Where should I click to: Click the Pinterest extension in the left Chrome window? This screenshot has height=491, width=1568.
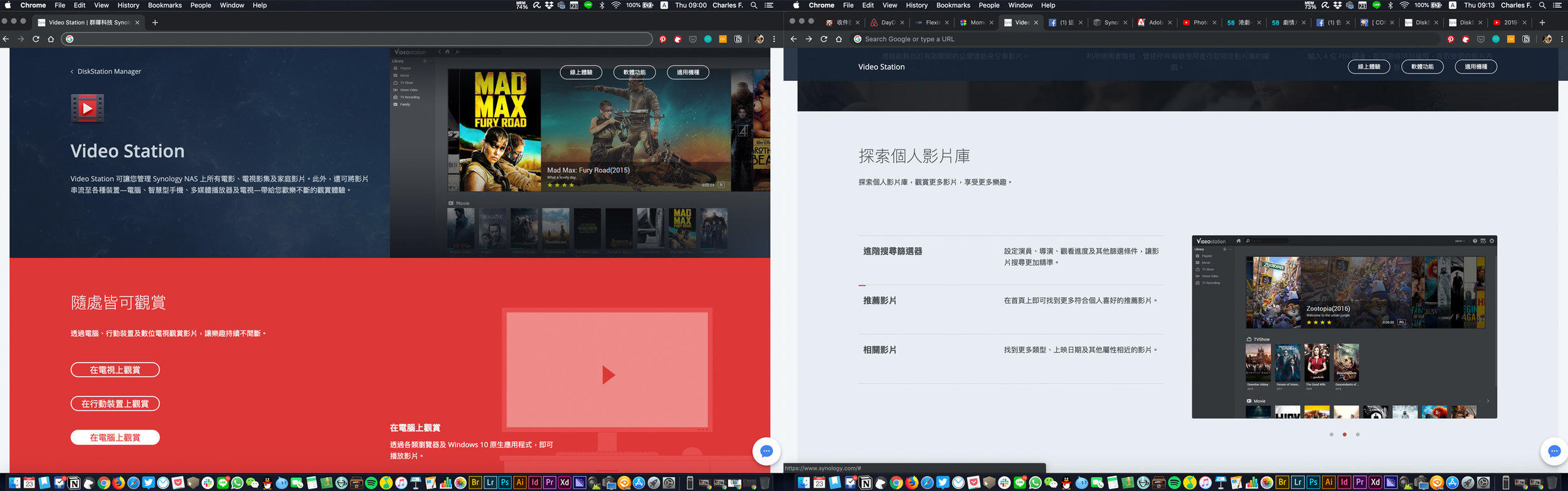pyautogui.click(x=663, y=39)
